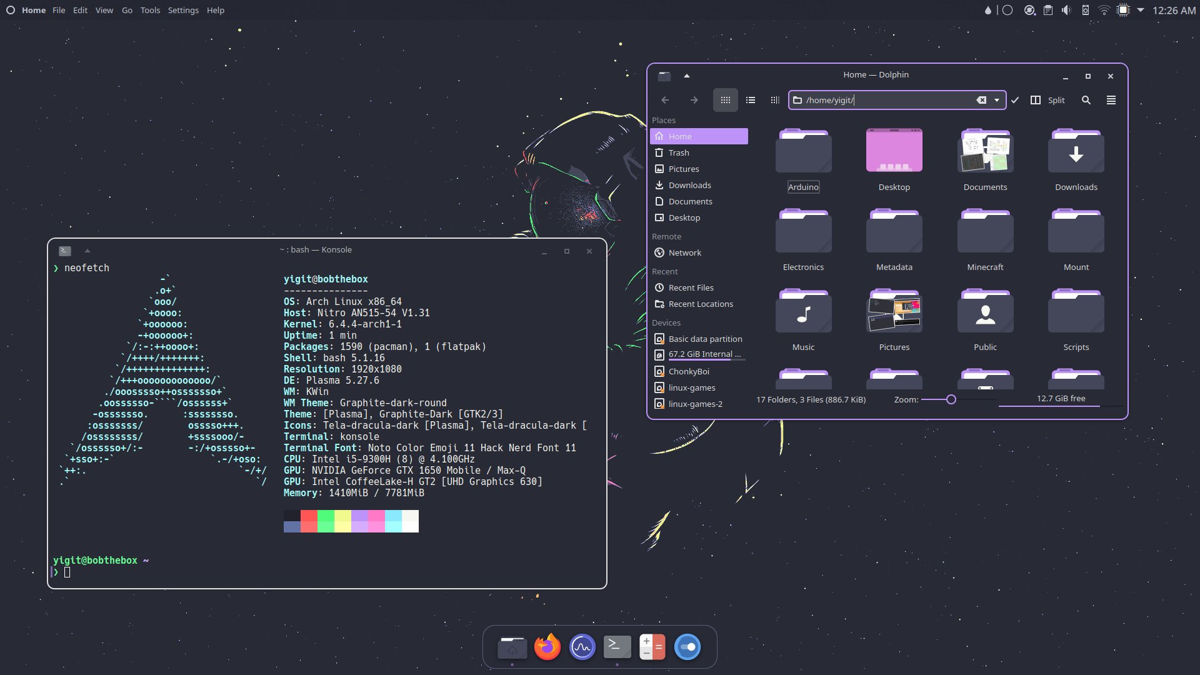Launch calculator from the dock

652,647
